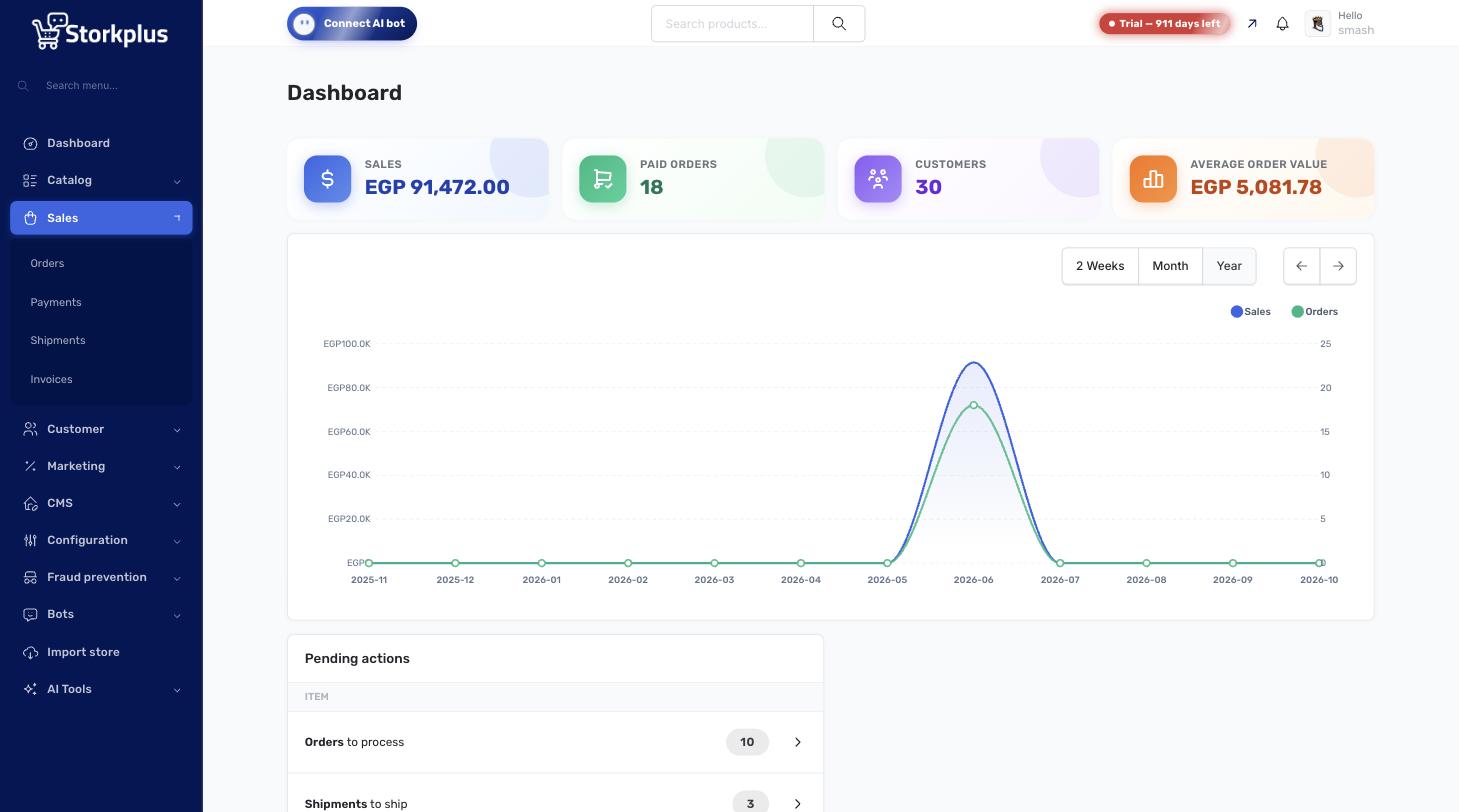Collapse the Sales sidebar menu
The height and width of the screenshot is (812, 1459).
coord(101,218)
